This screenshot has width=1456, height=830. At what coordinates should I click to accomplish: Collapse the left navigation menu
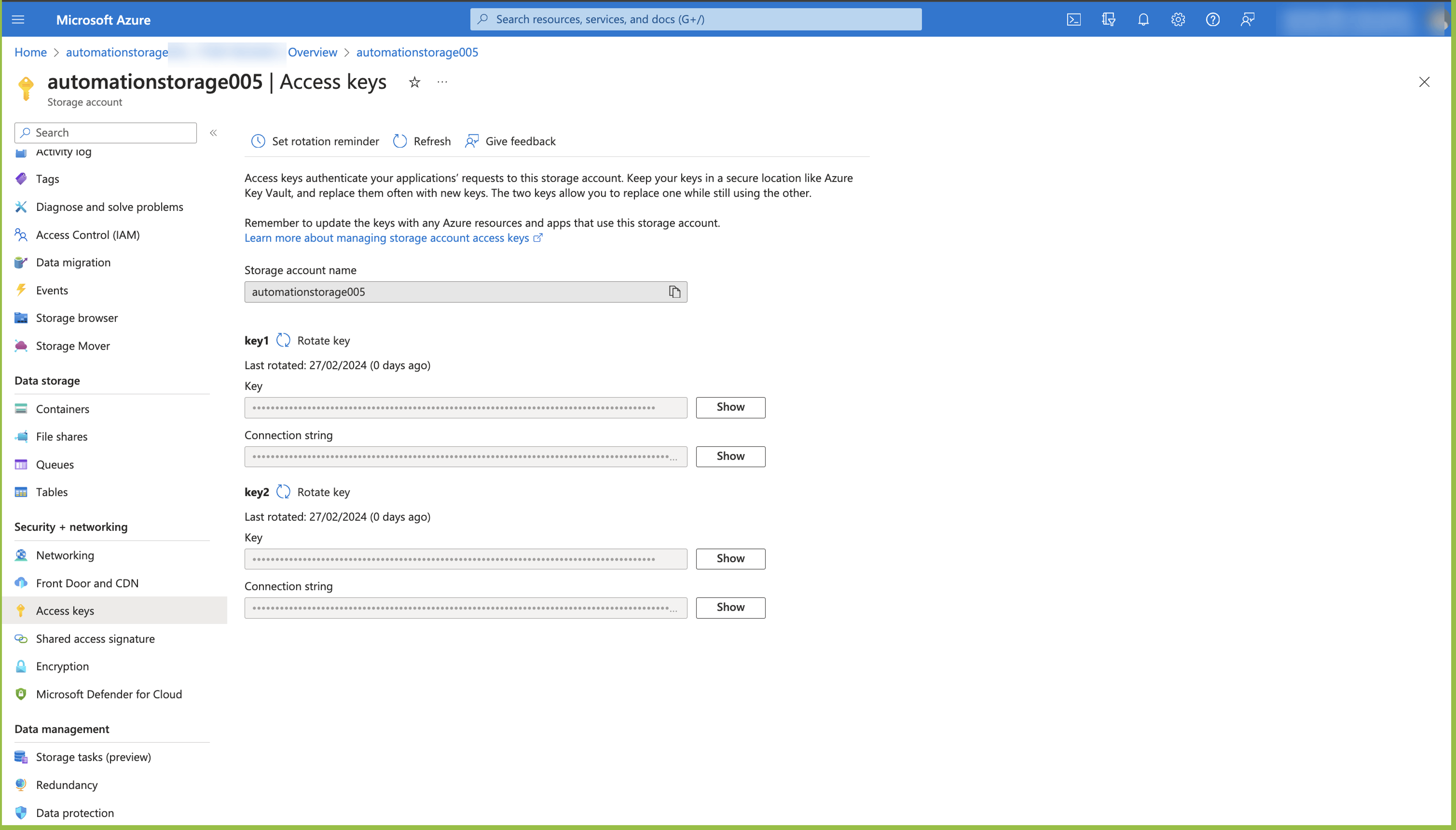click(213, 133)
